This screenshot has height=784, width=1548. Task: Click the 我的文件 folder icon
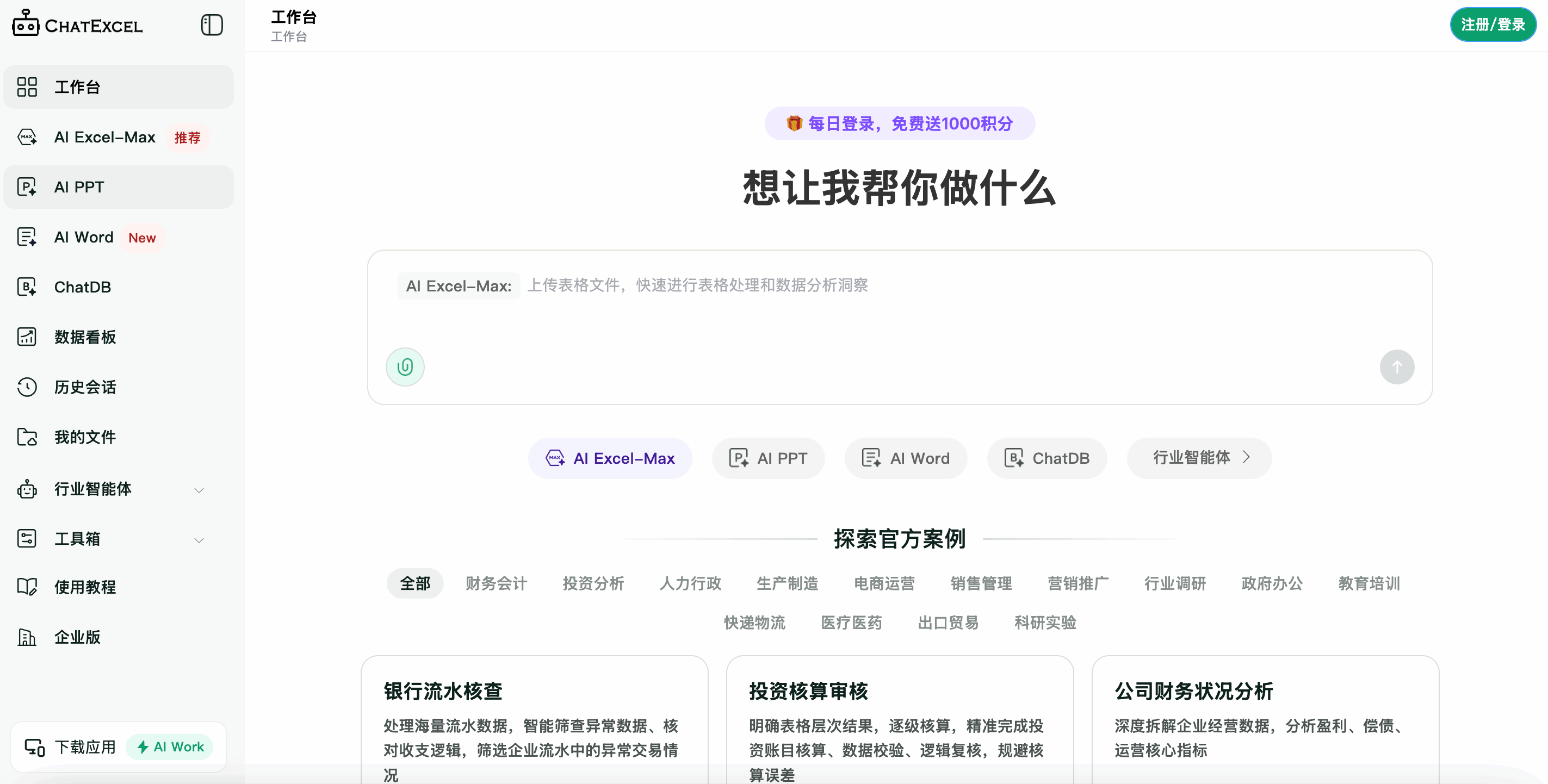tap(27, 437)
